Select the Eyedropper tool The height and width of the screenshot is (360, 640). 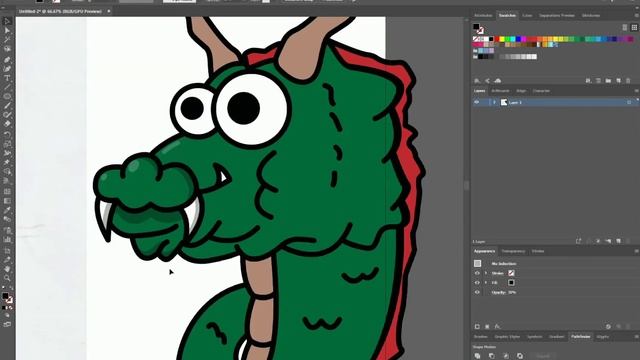7,210
